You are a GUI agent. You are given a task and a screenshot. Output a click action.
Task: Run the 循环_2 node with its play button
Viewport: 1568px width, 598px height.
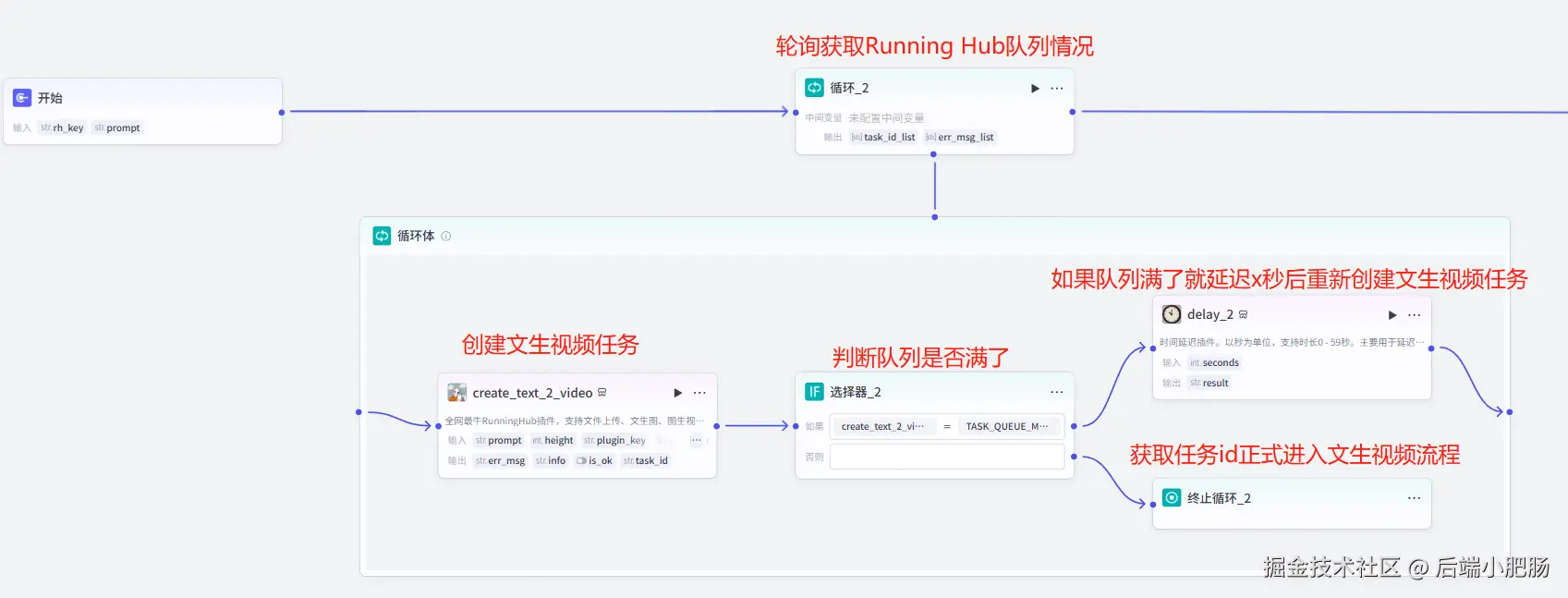1035,89
